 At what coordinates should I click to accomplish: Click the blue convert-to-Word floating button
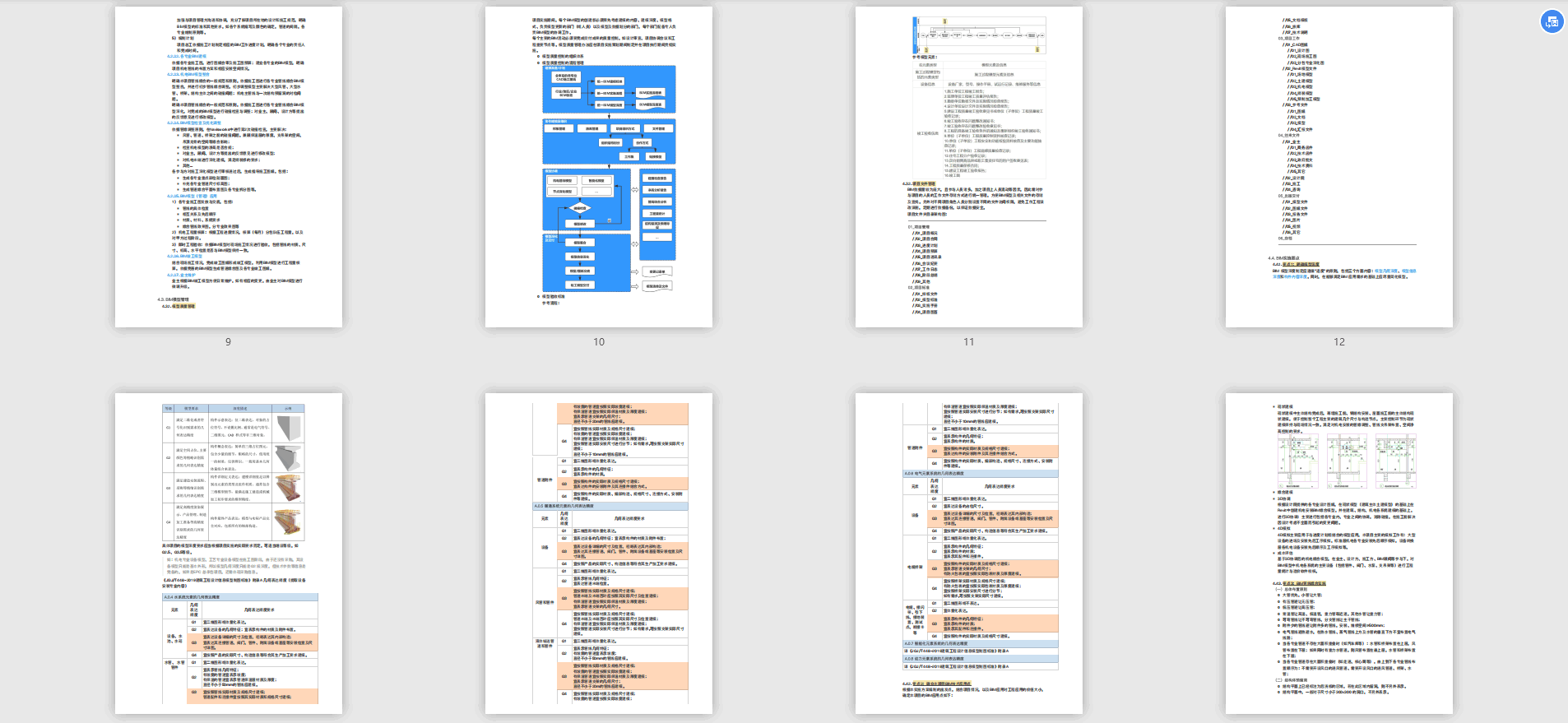tap(1552, 22)
